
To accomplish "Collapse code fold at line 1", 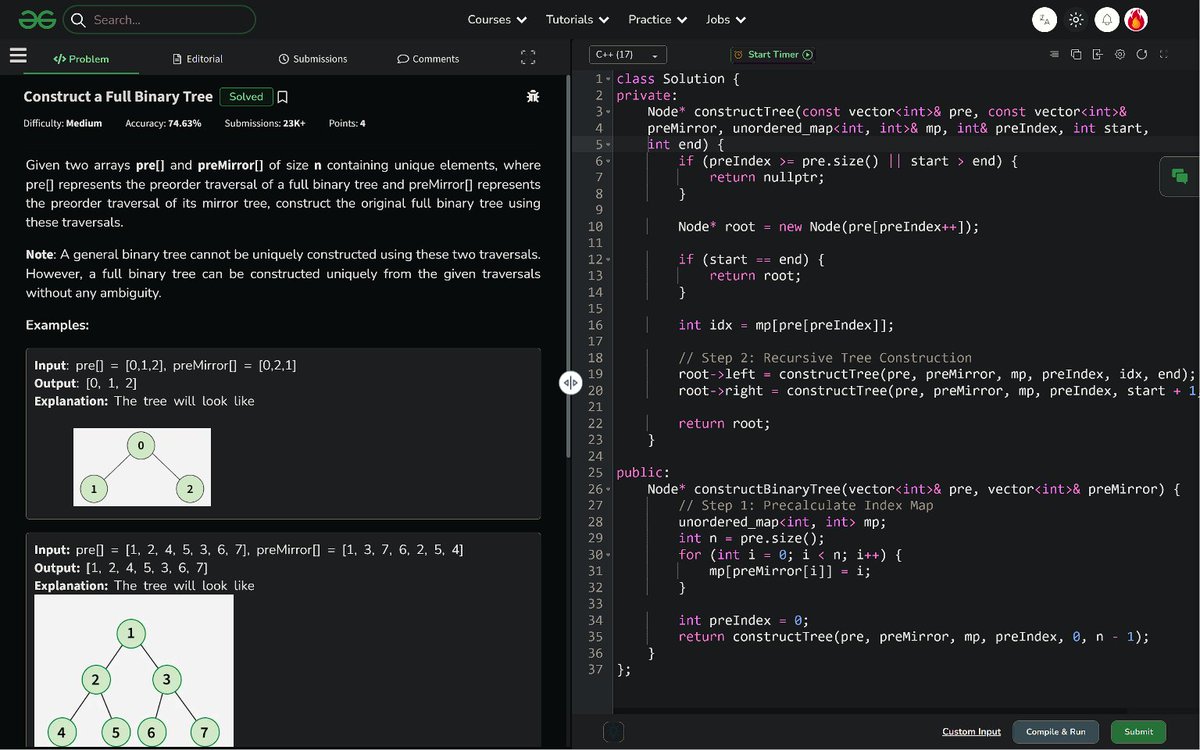I will click(609, 79).
